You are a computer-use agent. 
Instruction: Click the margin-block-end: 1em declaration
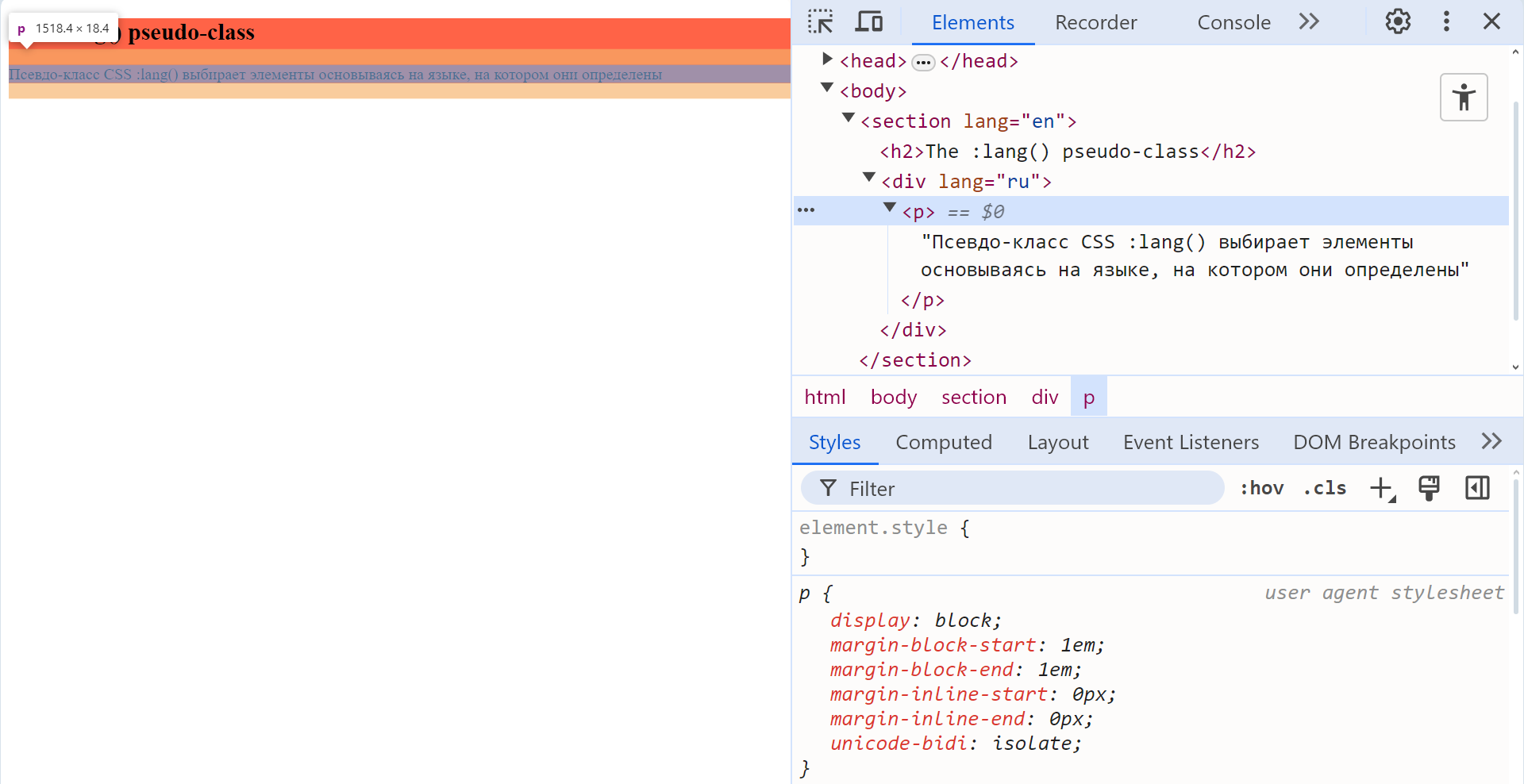(x=956, y=670)
